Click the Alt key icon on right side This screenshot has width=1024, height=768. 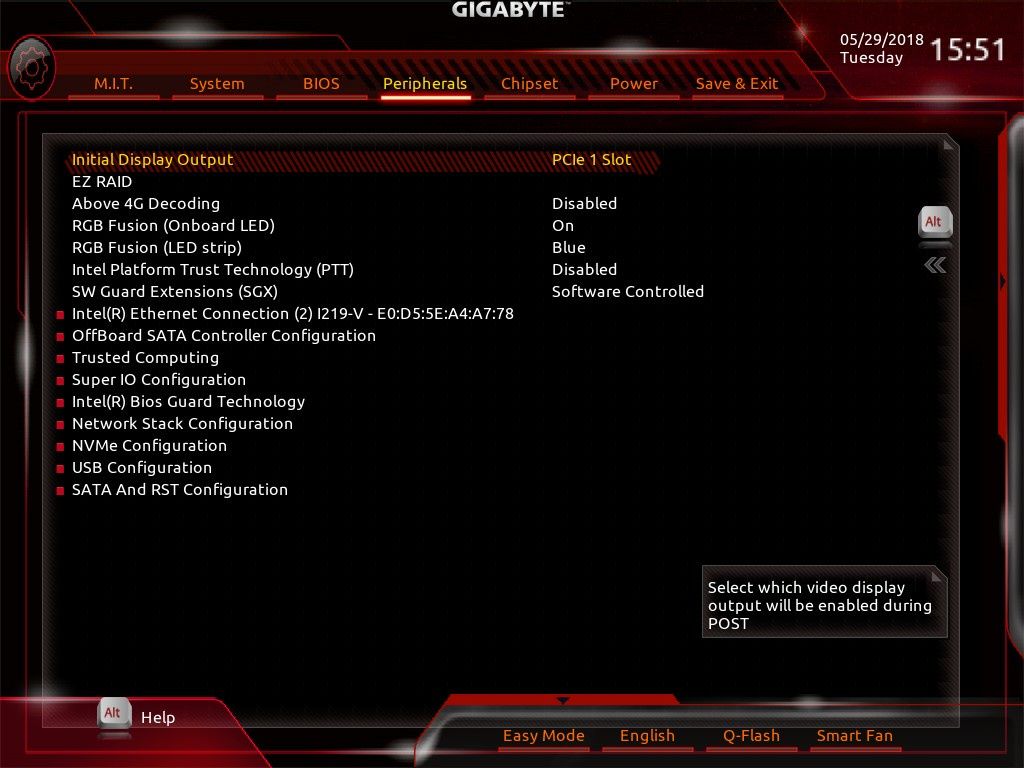(935, 223)
